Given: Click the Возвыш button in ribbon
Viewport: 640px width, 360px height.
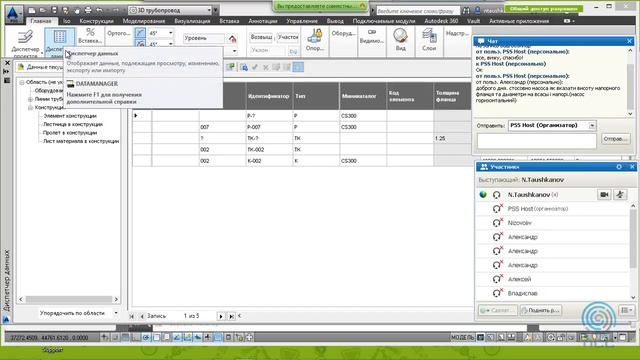Looking at the screenshot, I should click(x=261, y=37).
